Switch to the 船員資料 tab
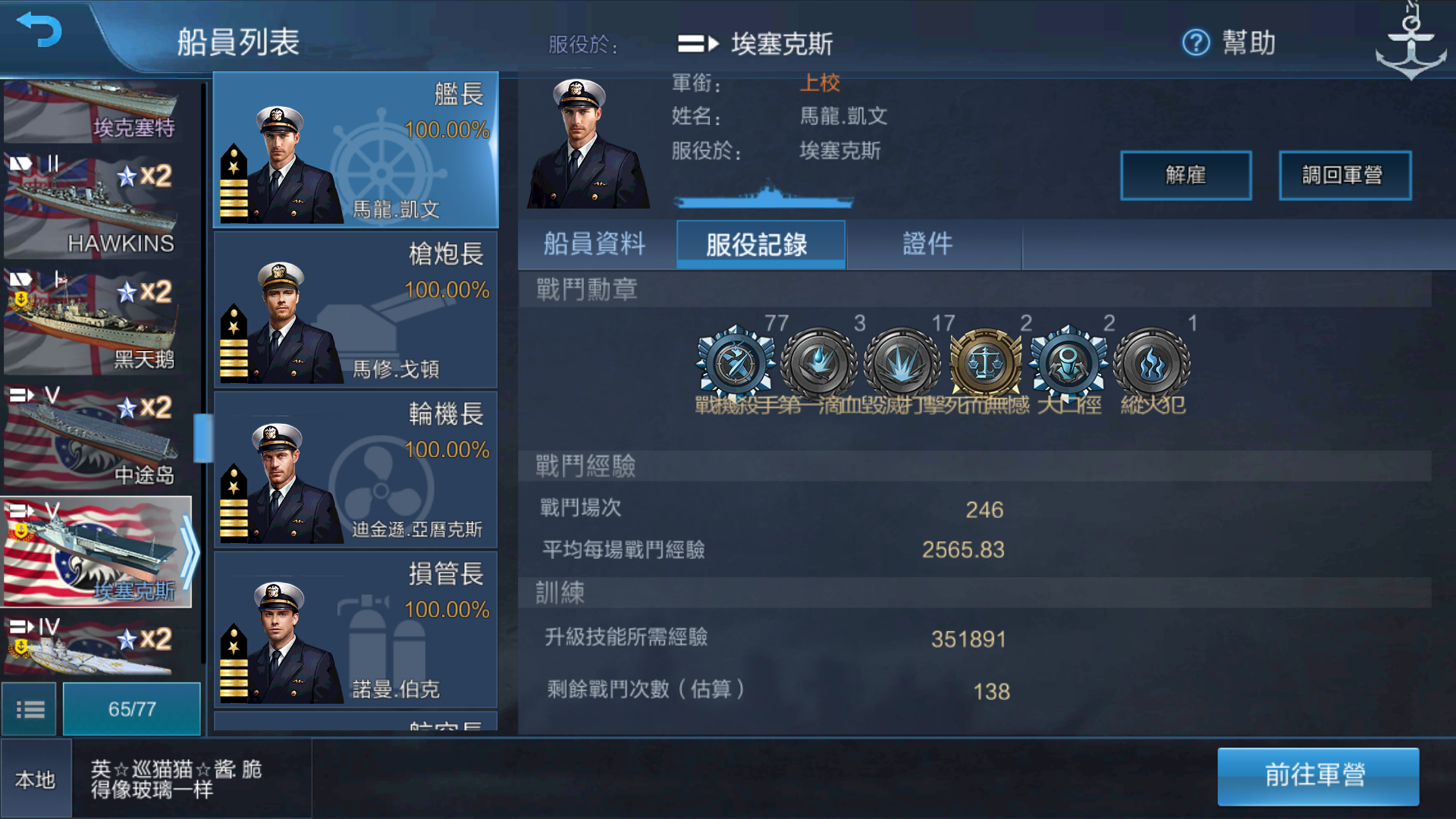This screenshot has width=1456, height=819. (x=595, y=244)
